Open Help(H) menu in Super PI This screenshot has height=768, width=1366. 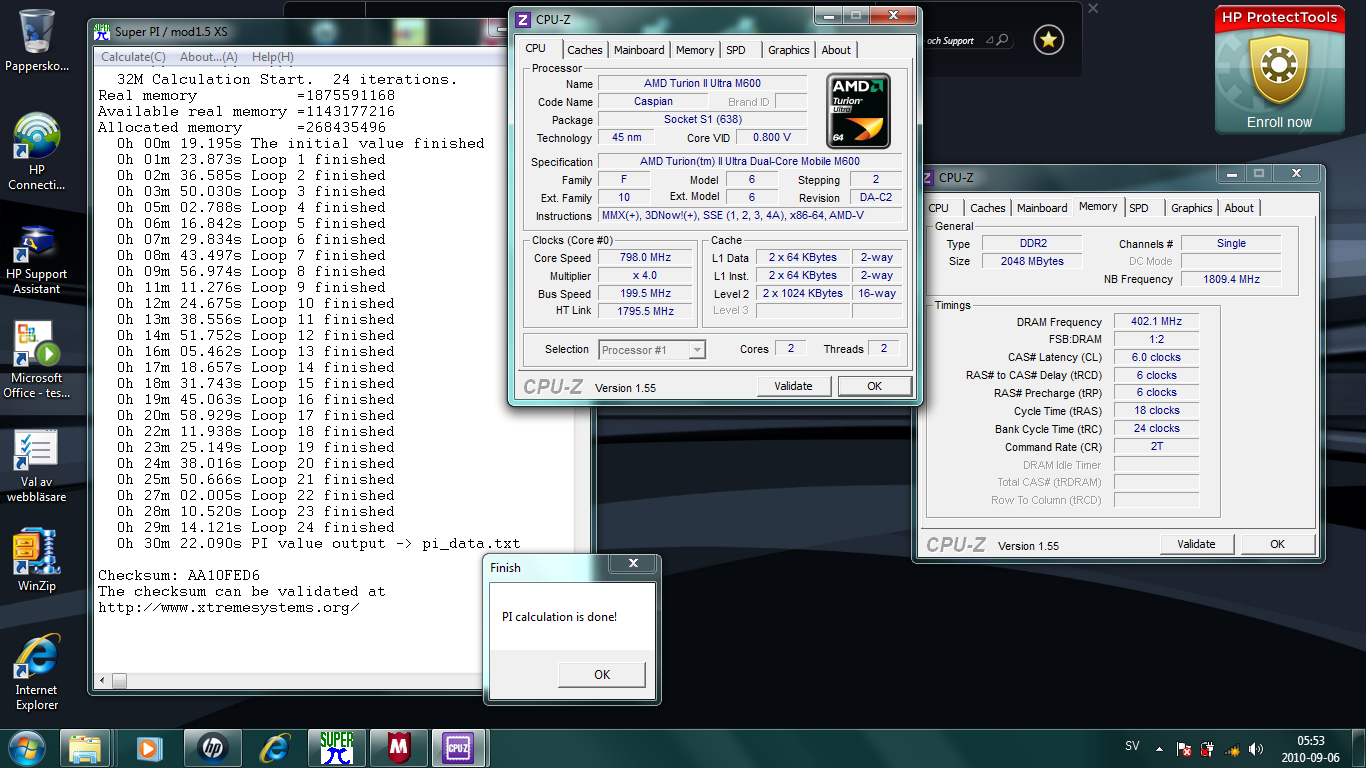[273, 57]
